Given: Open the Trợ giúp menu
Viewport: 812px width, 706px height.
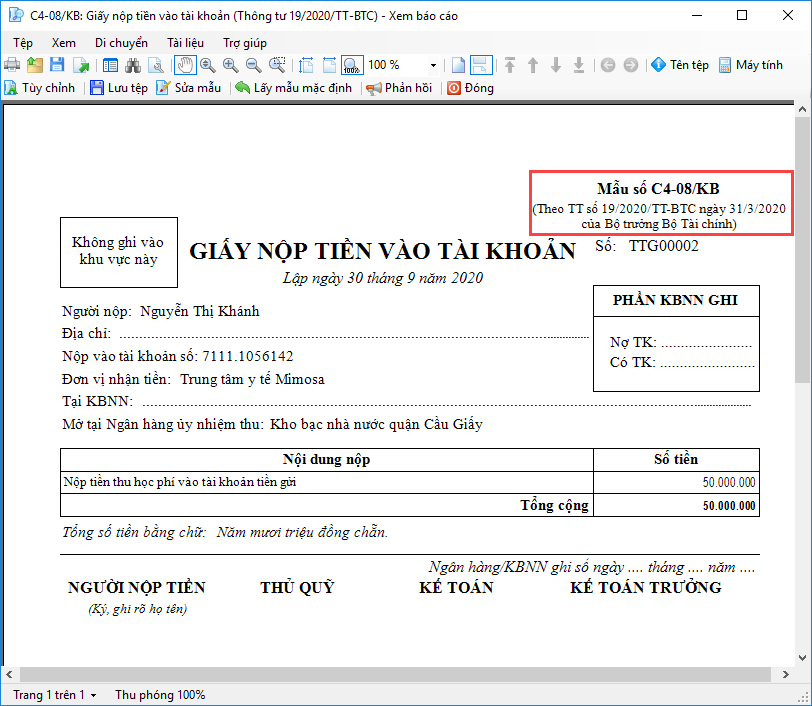Looking at the screenshot, I should (x=244, y=43).
